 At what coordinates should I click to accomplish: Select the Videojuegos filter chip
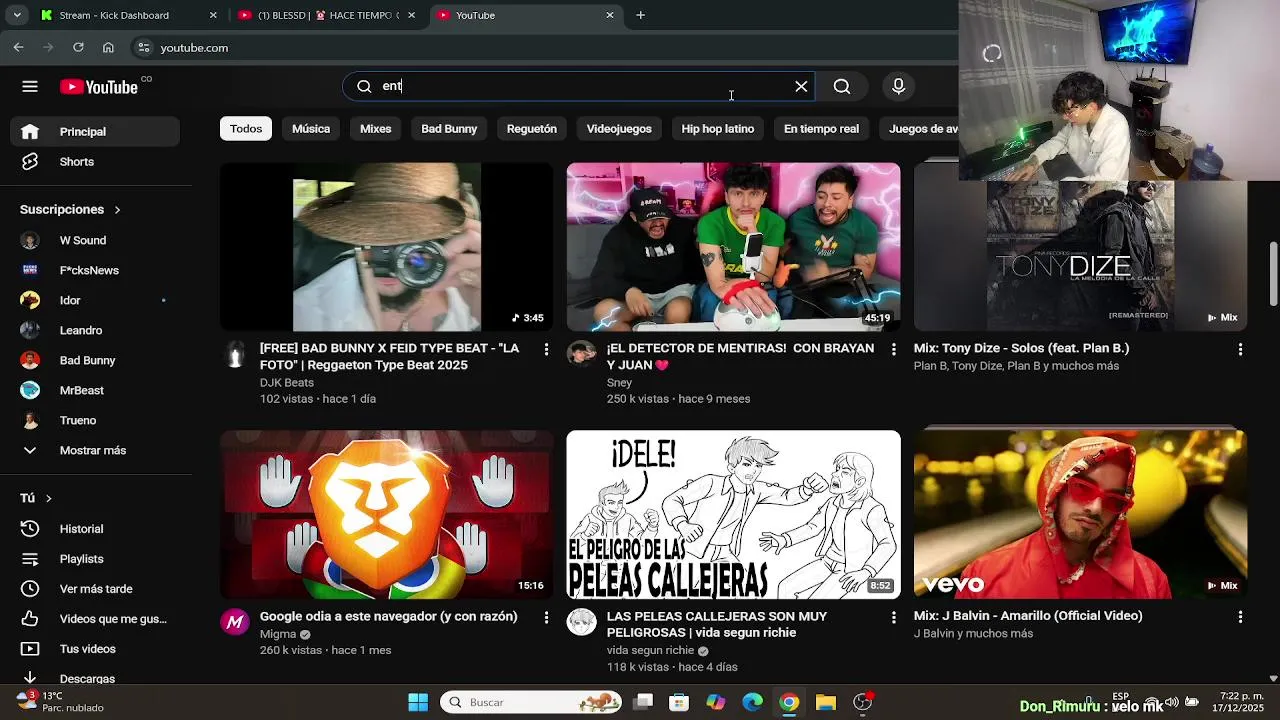click(x=619, y=128)
